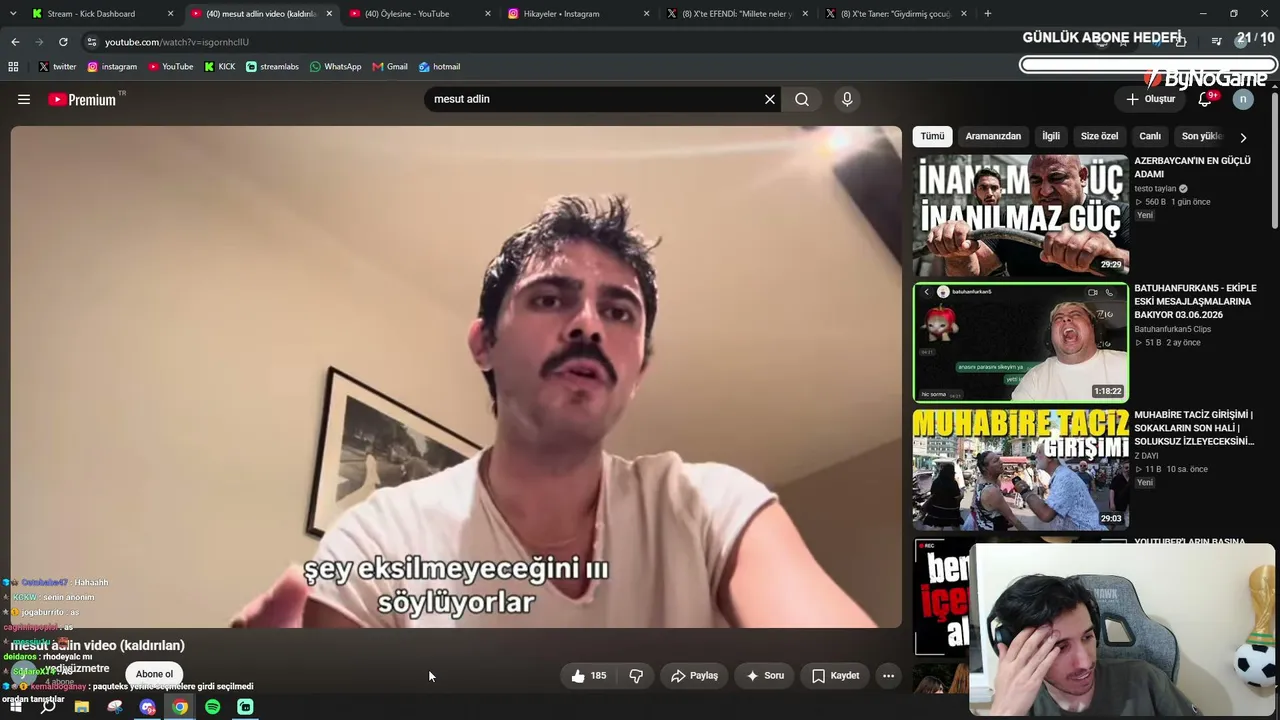Screen dimensions: 1280x720
Task: Dislike the video
Action: point(636,676)
